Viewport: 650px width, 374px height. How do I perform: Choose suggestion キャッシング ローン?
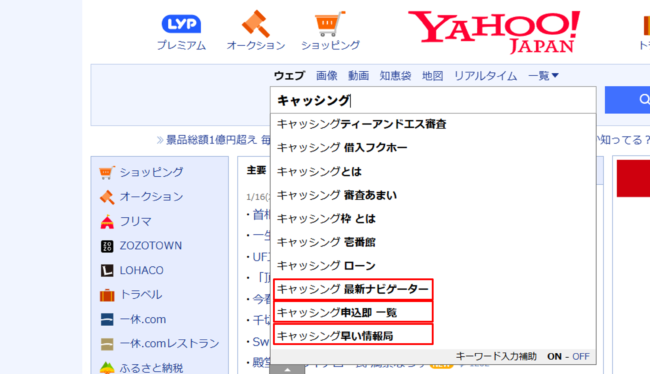[433, 265]
